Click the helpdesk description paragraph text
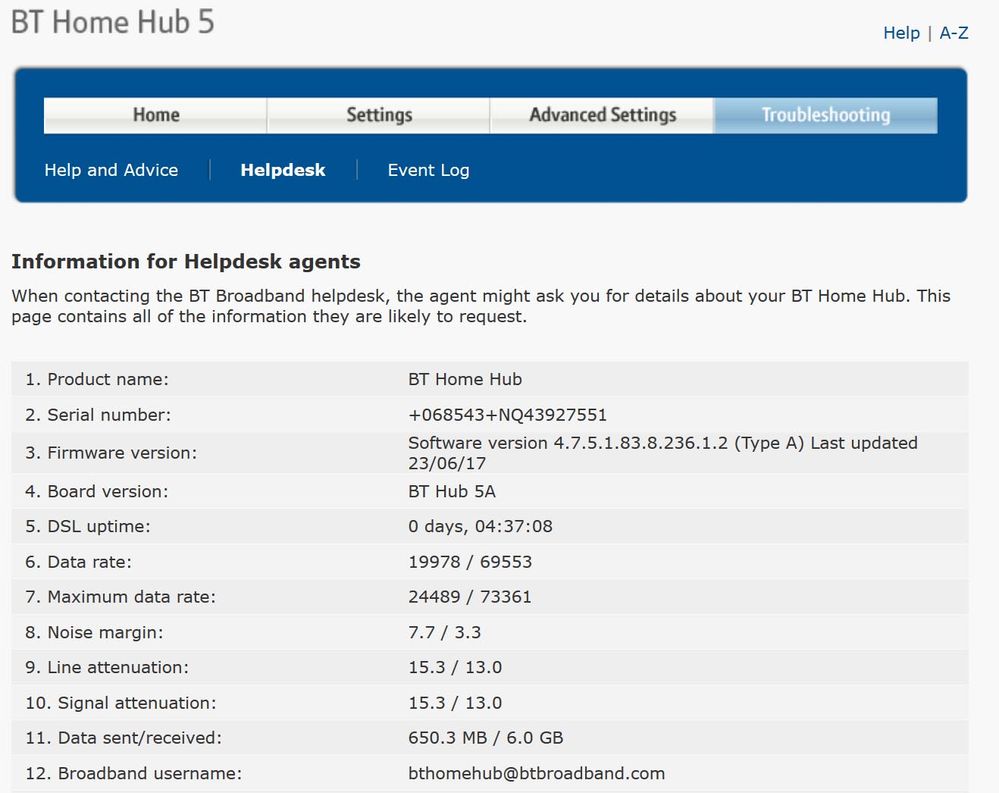 coord(481,306)
